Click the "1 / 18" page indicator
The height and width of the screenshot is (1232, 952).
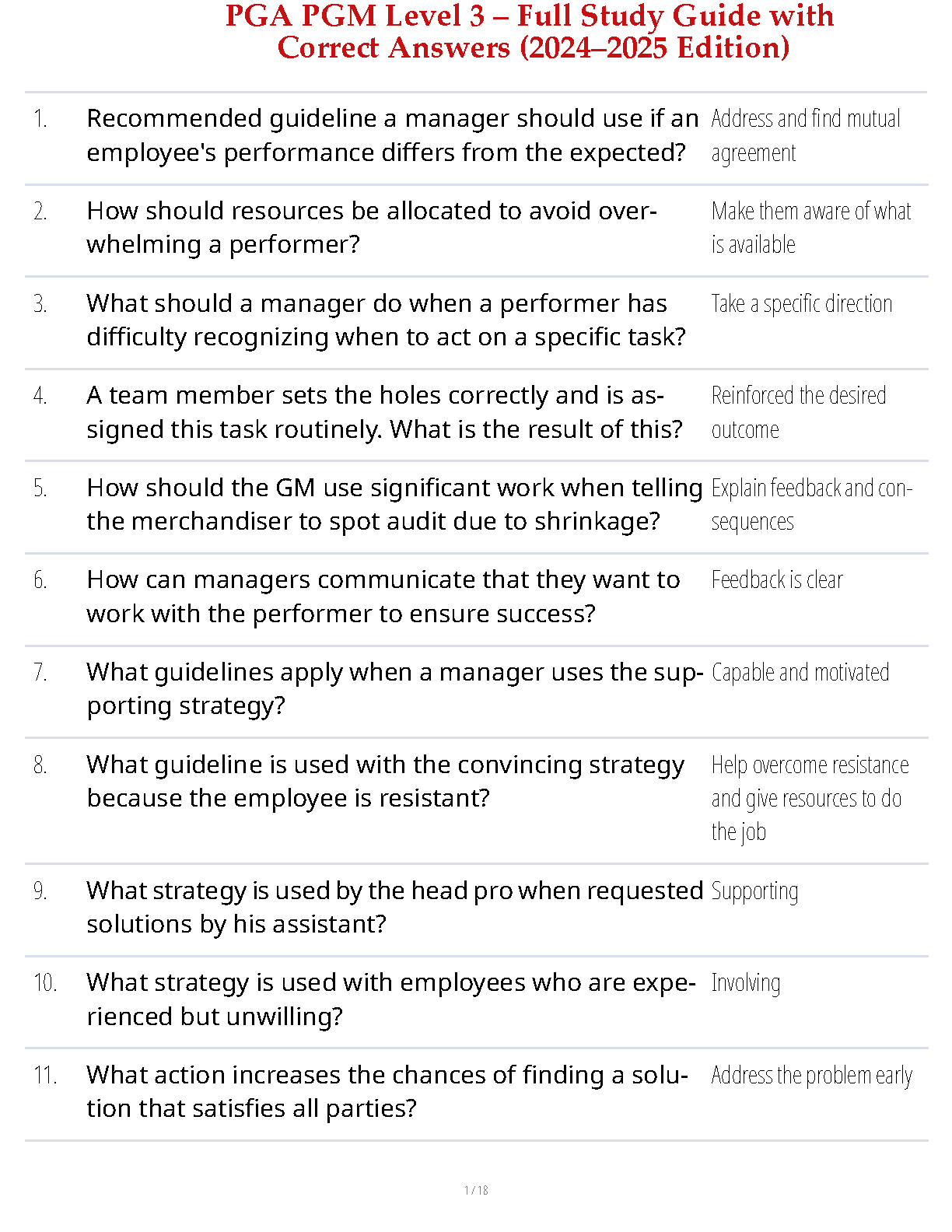(x=476, y=1190)
